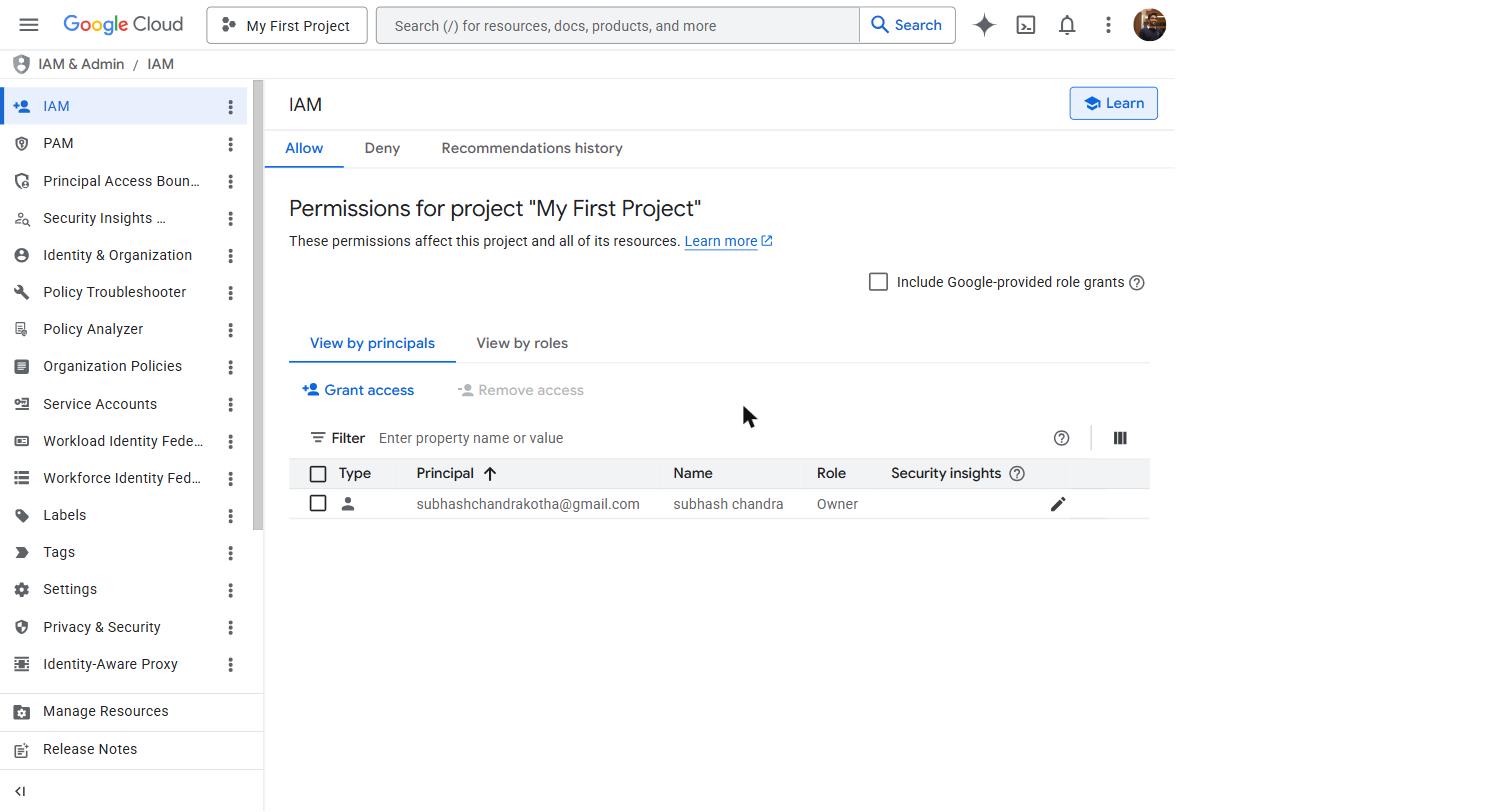Click the Settings gear icon in sidebar

(x=22, y=589)
